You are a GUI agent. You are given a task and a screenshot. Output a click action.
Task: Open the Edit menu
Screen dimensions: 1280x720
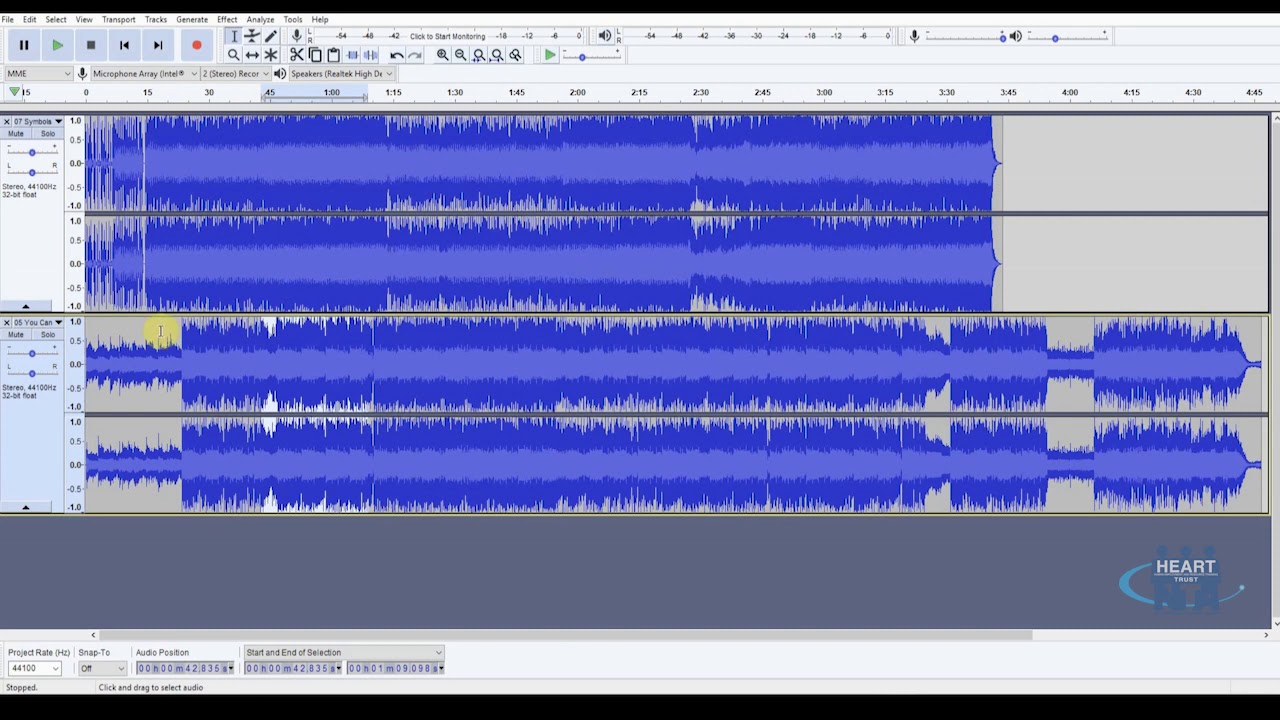[30, 19]
